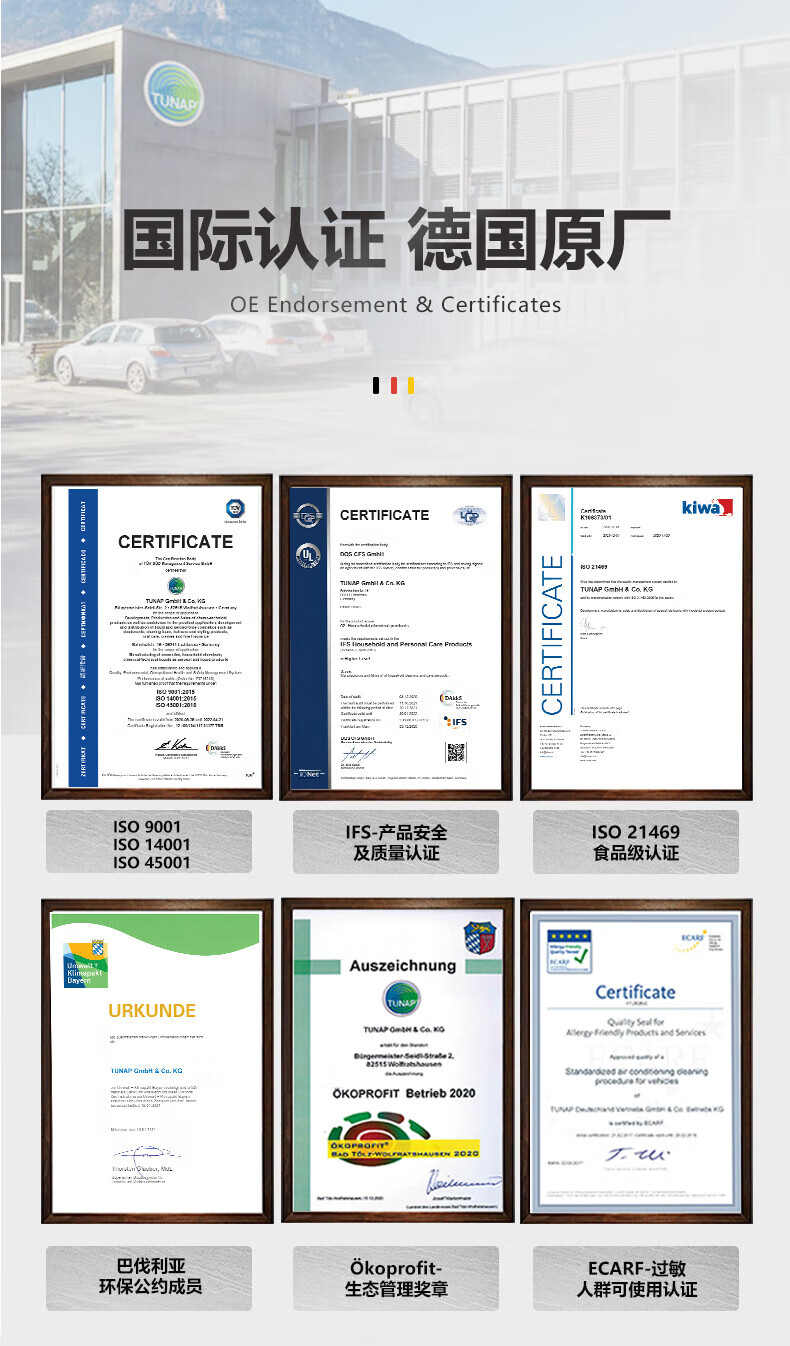Open the IFS Household and Personal Care certificate
Screen dimensions: 790x1346
pos(395,637)
